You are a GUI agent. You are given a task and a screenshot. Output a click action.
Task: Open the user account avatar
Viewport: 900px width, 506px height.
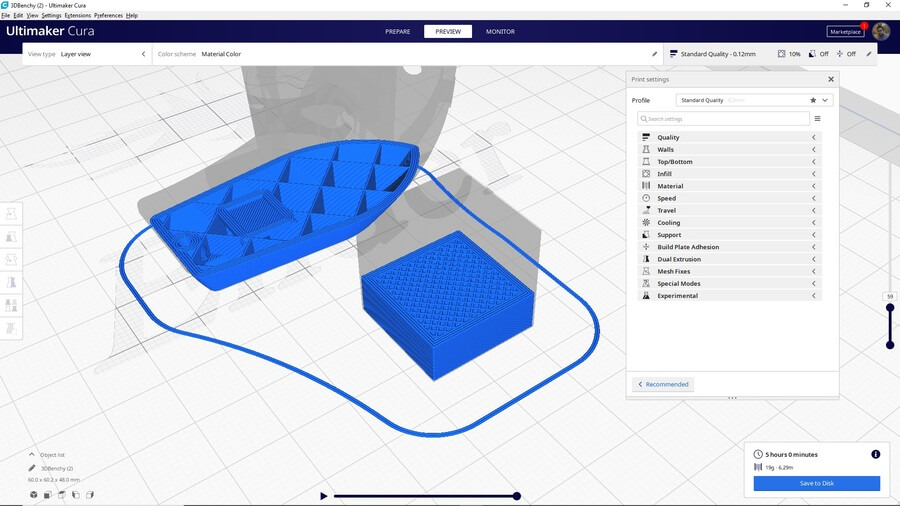coord(880,31)
